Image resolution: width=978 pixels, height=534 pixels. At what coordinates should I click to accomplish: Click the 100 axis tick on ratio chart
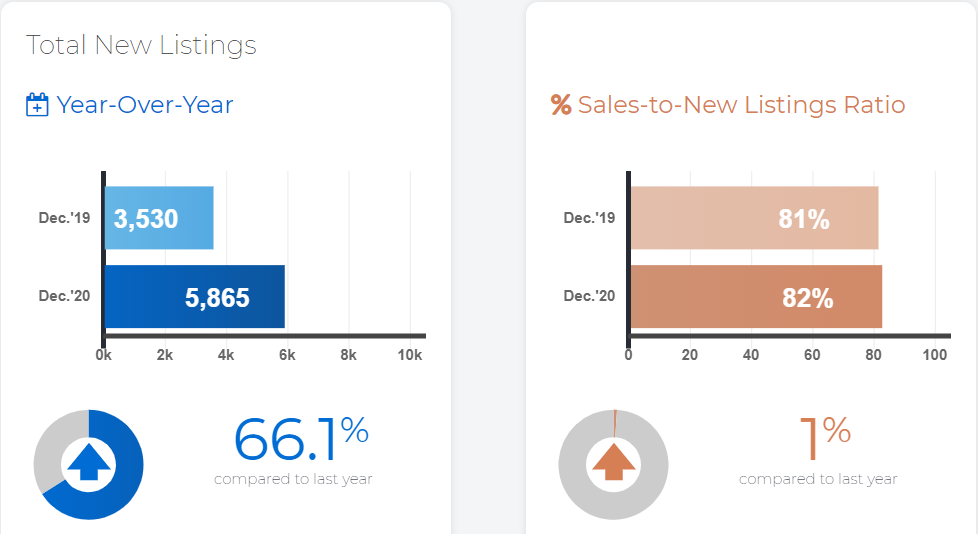(x=934, y=355)
